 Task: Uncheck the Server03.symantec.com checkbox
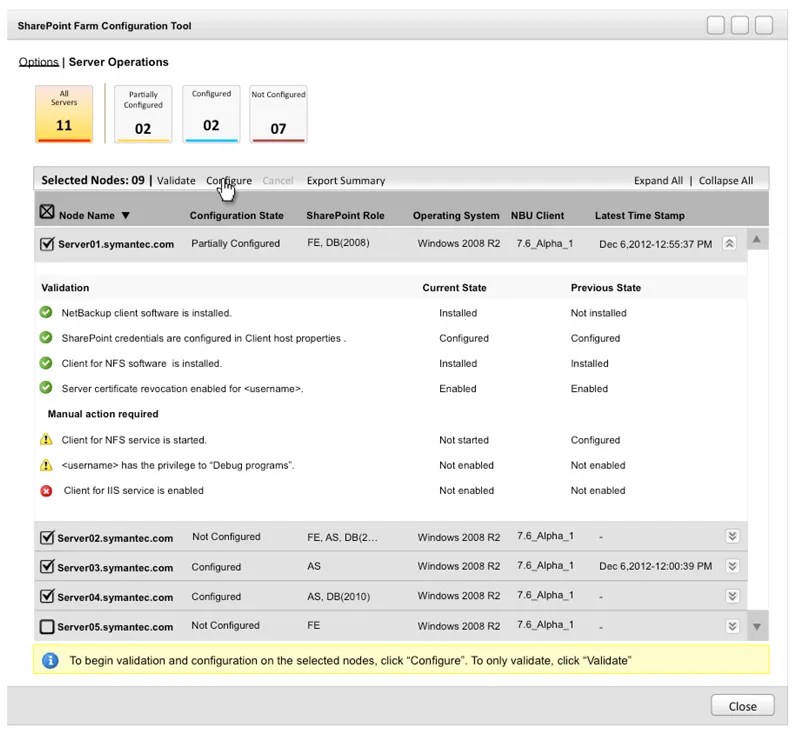point(47,567)
